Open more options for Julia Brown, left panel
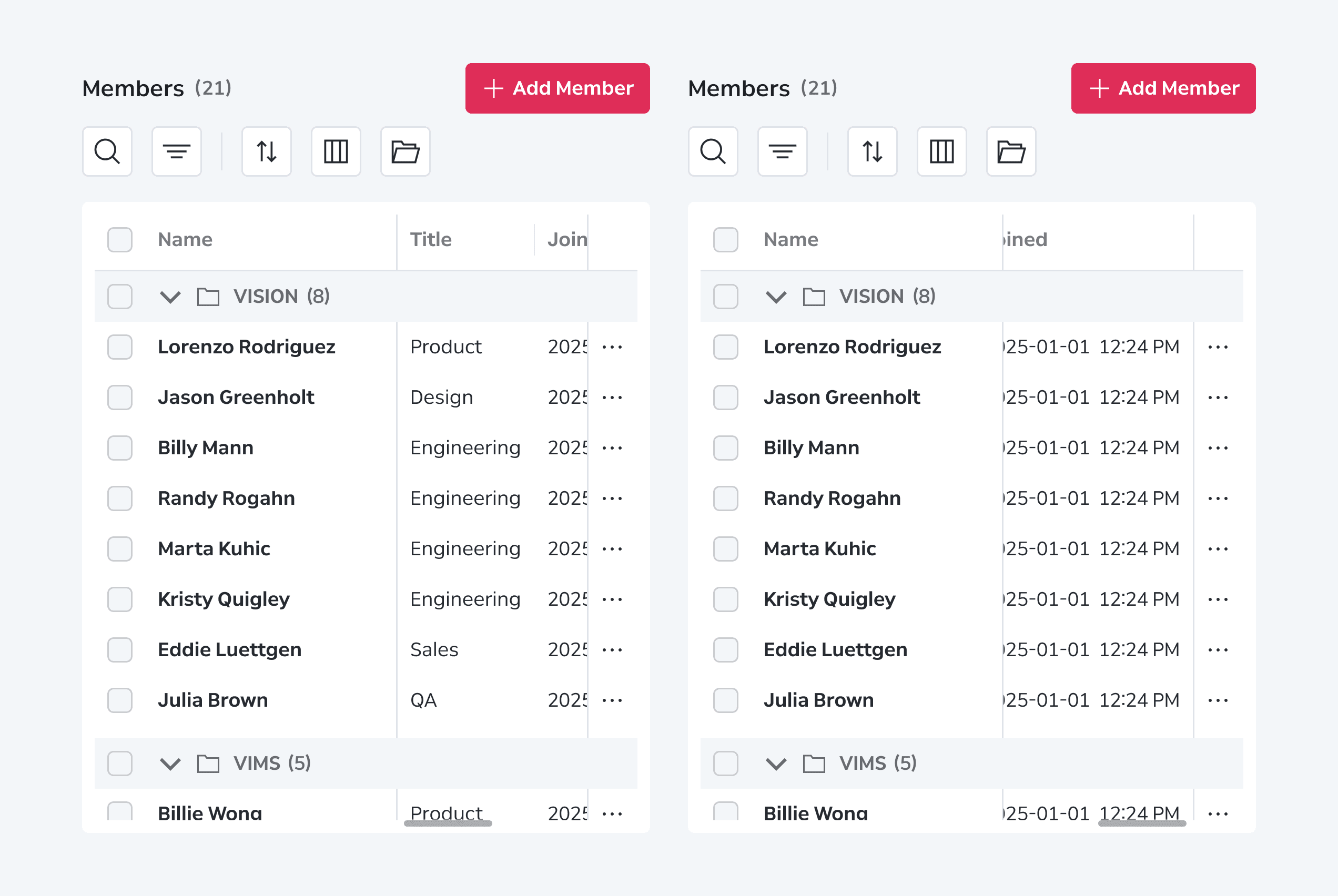The image size is (1338, 896). pos(612,700)
